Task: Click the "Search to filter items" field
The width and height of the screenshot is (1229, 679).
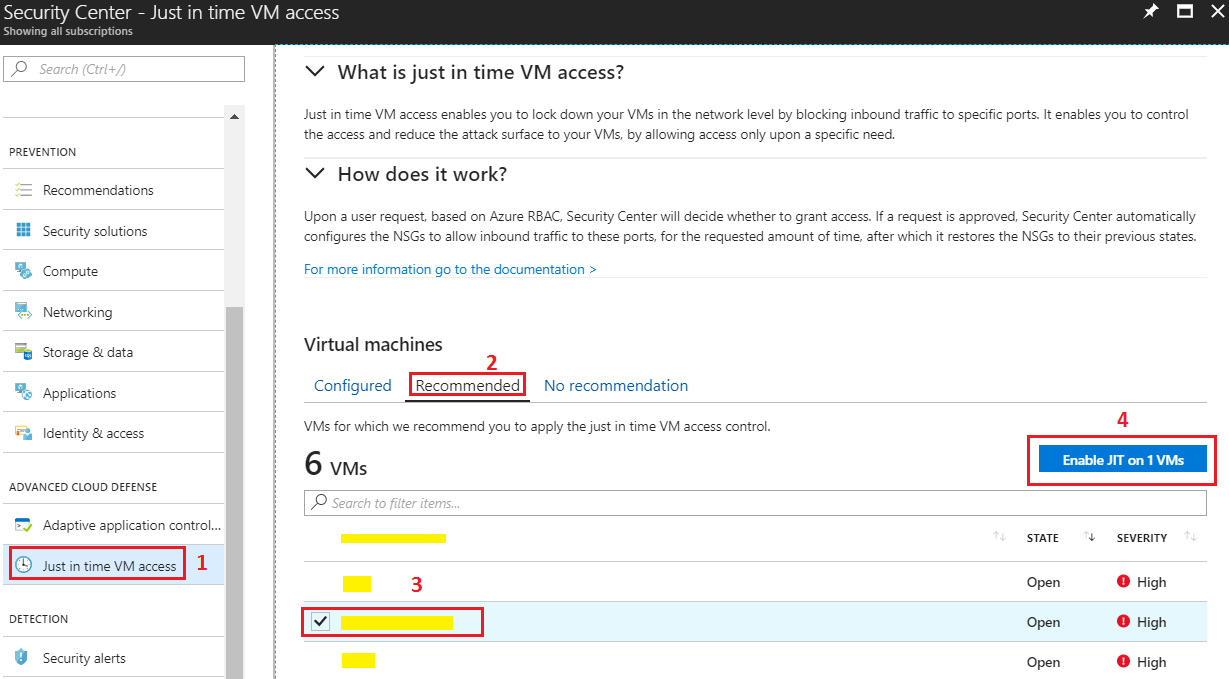Action: click(755, 503)
